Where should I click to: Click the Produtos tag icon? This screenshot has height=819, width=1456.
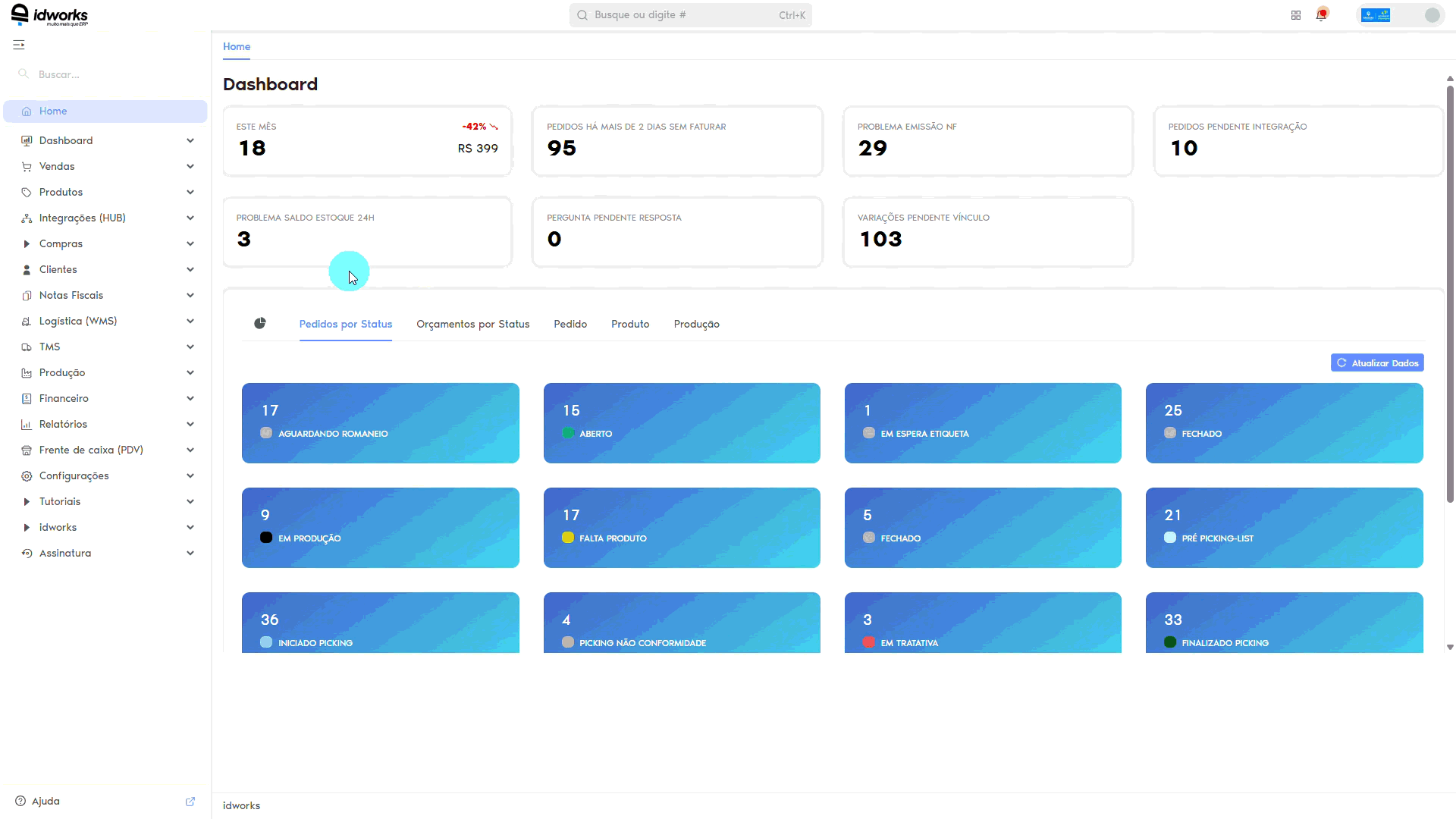[x=27, y=192]
